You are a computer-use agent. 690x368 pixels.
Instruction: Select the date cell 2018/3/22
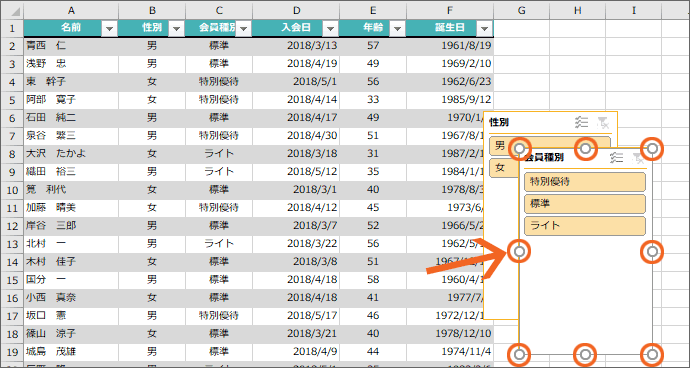(x=296, y=244)
